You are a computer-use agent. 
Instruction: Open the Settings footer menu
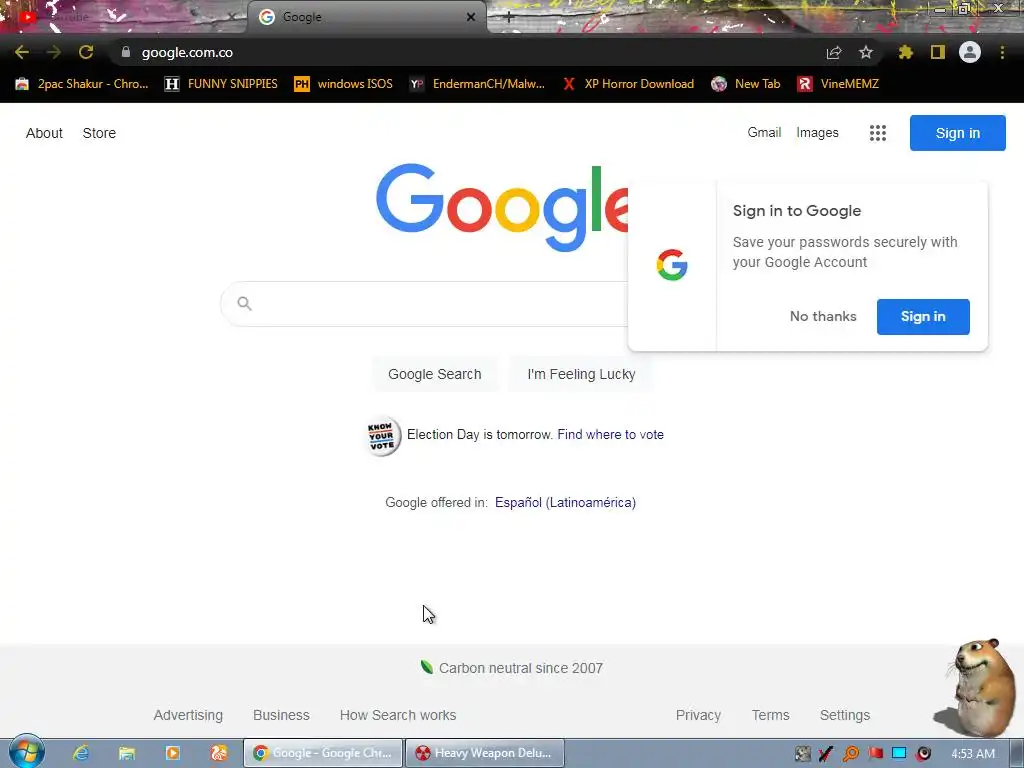point(844,715)
